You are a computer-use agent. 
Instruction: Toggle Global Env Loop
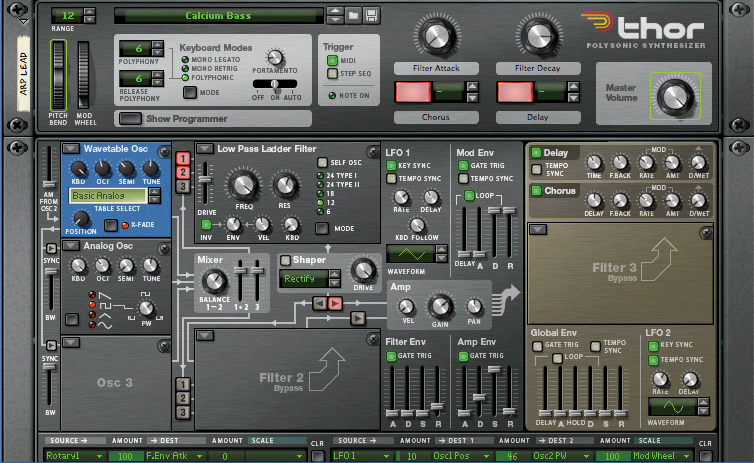tap(557, 358)
